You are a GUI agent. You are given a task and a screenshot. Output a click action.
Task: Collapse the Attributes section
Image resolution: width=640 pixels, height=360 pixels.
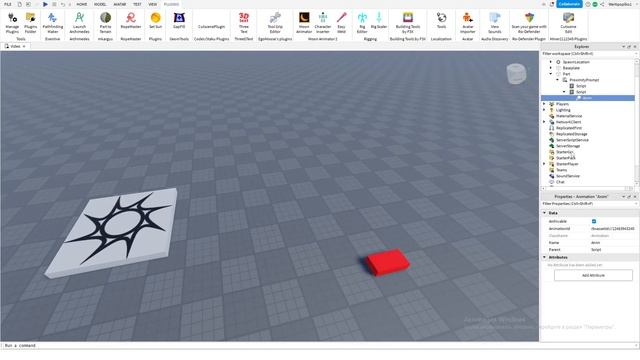[544, 258]
